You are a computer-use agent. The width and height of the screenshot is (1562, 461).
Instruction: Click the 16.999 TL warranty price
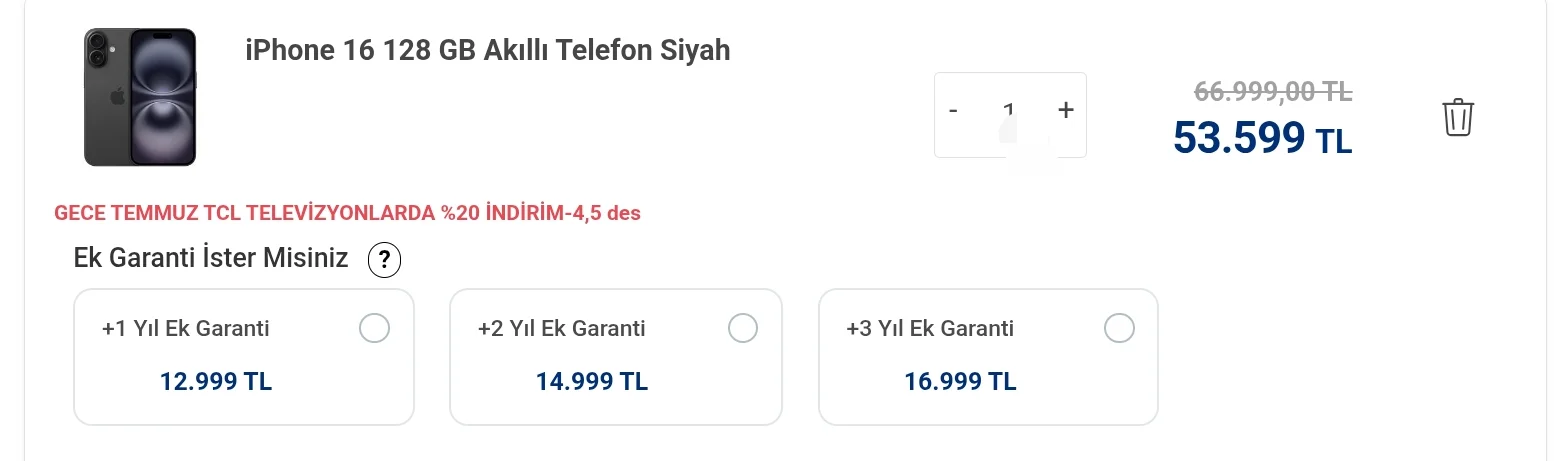pos(961,381)
